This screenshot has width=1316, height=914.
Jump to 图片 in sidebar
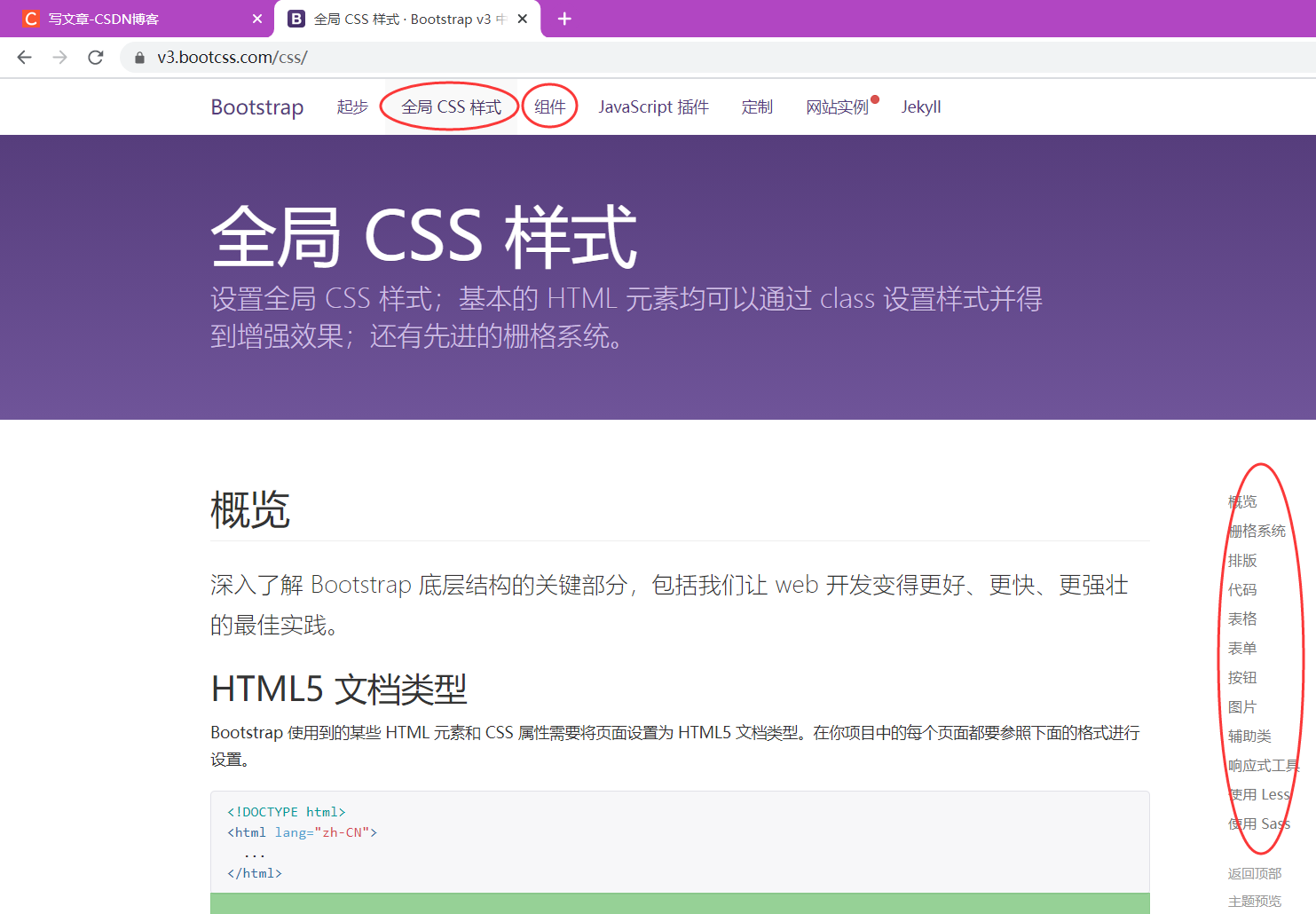1242,706
